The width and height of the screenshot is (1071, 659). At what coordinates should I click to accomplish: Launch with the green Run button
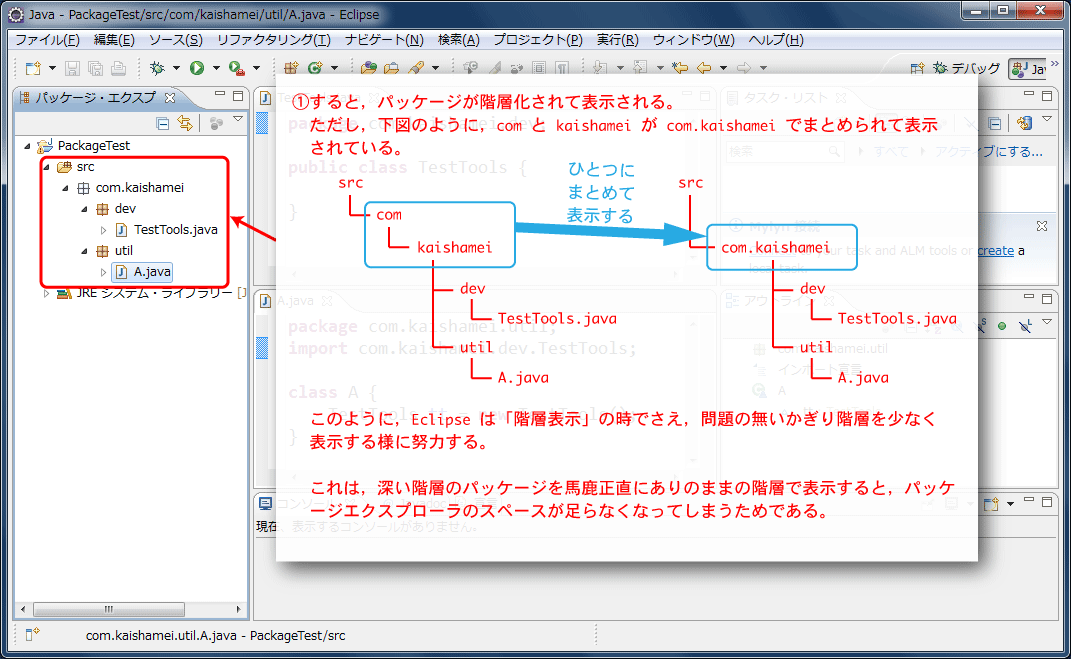(x=197, y=68)
